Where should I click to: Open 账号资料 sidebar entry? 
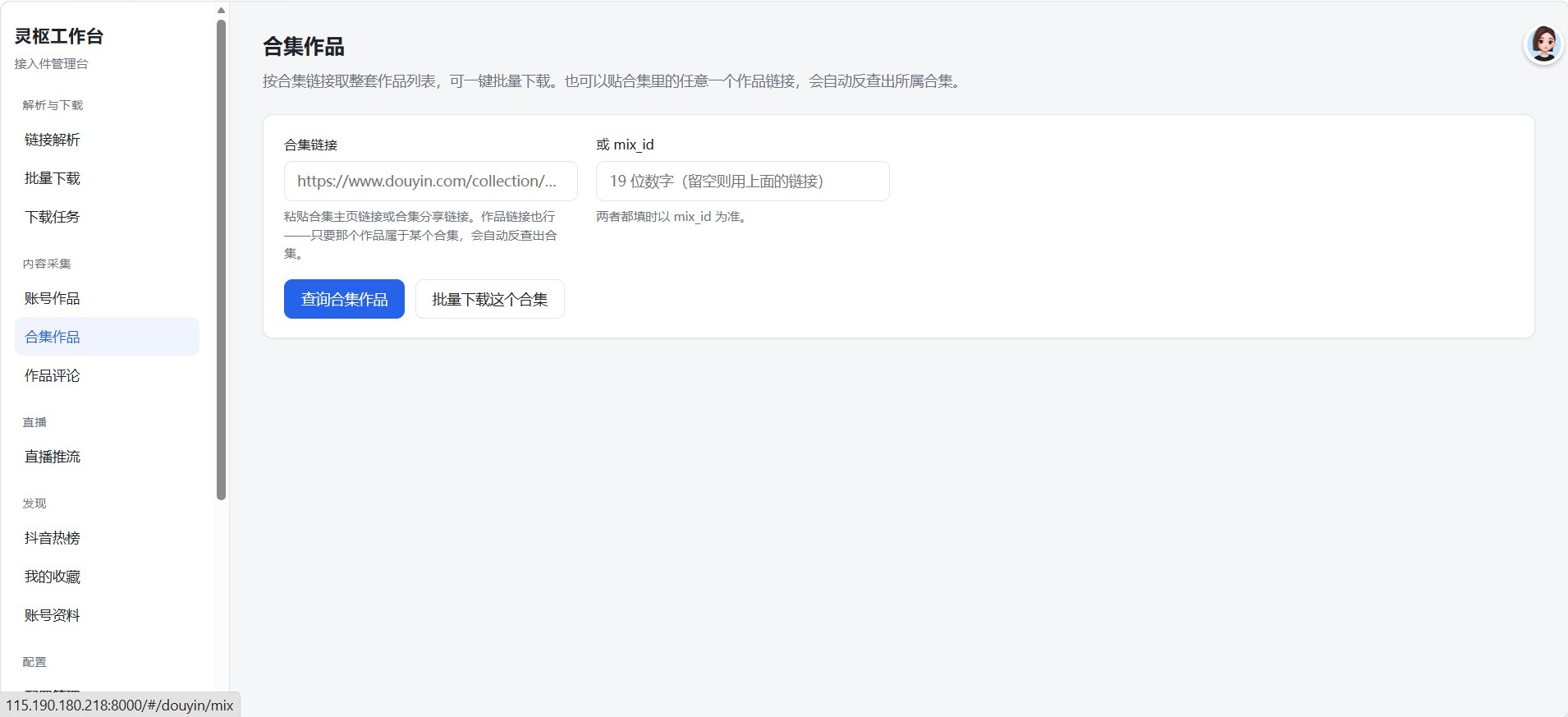click(x=107, y=615)
